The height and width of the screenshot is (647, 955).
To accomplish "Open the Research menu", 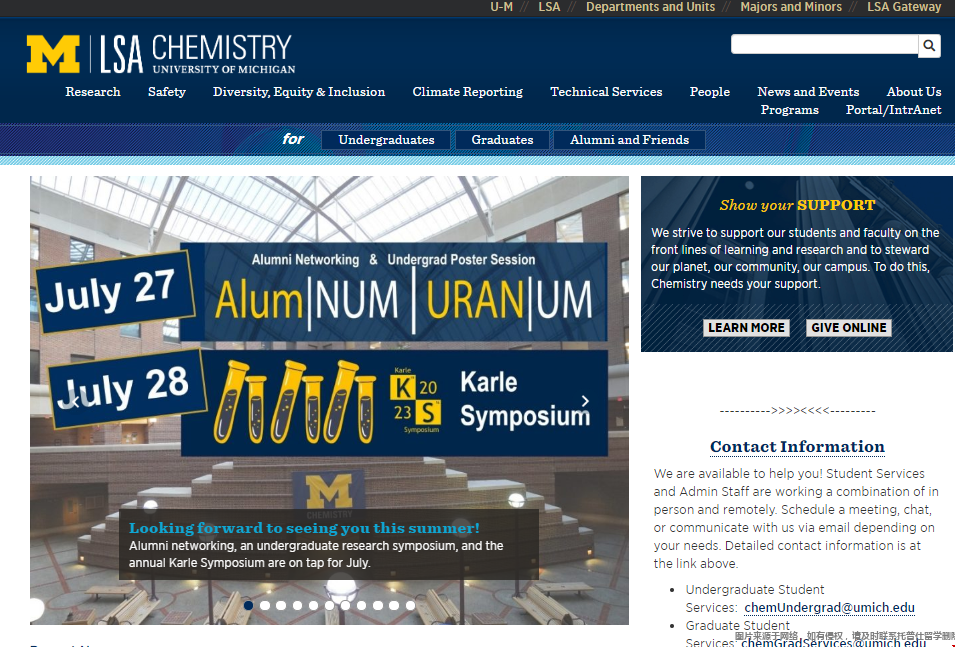I will [x=93, y=92].
